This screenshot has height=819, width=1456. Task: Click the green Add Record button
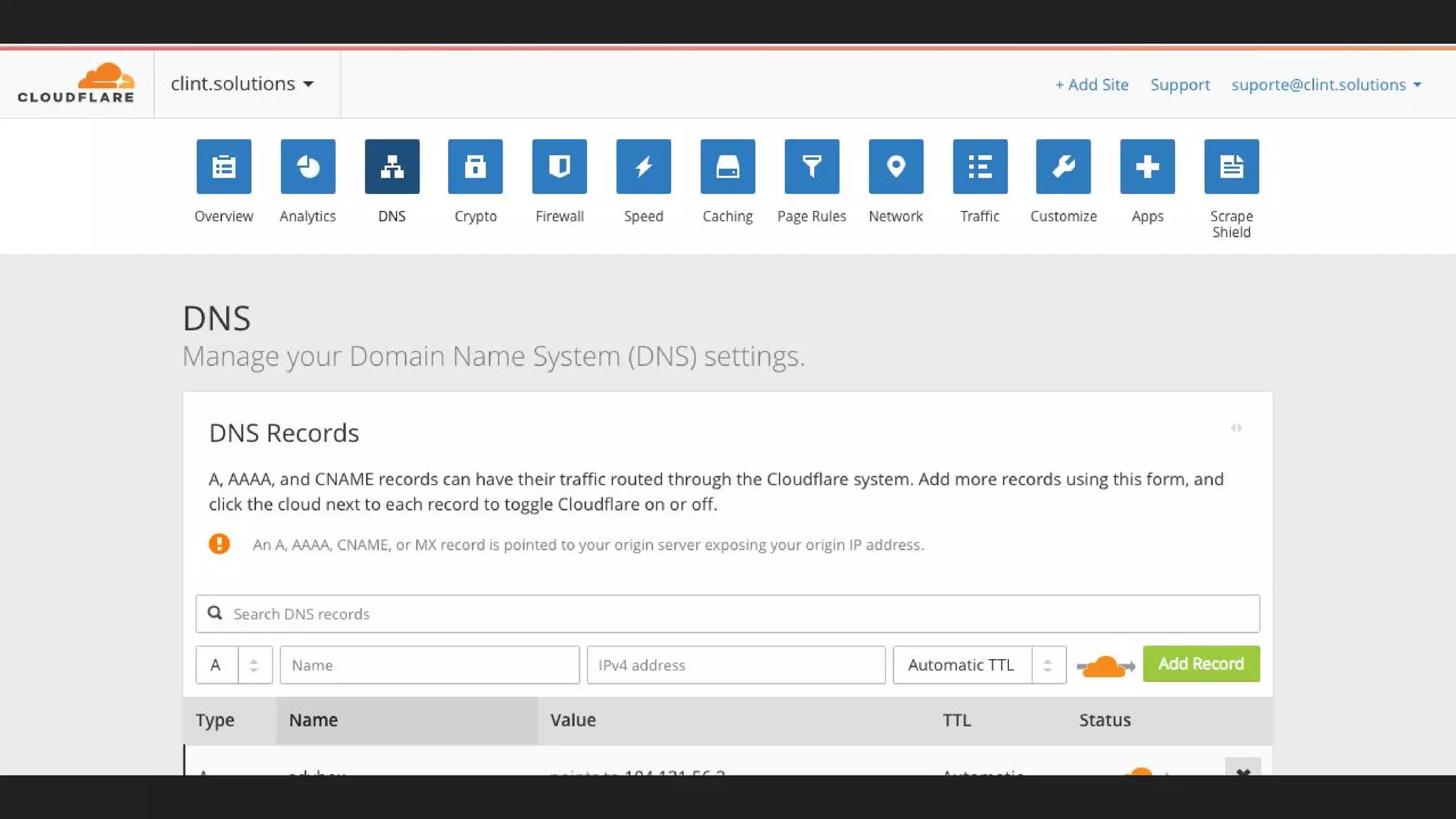1201,663
